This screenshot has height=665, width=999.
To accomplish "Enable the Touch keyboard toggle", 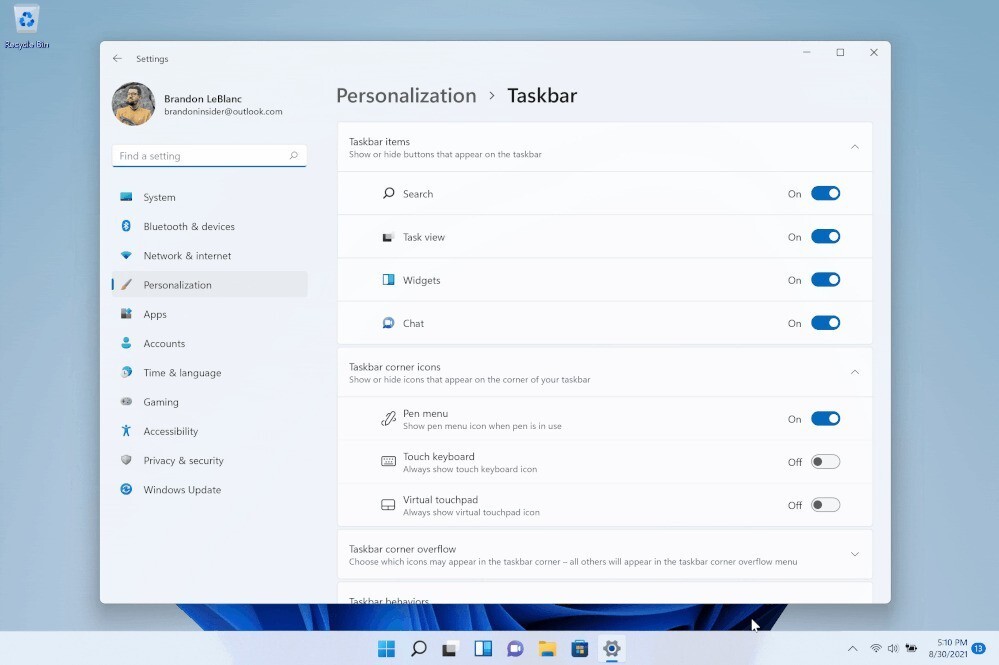I will tap(825, 462).
